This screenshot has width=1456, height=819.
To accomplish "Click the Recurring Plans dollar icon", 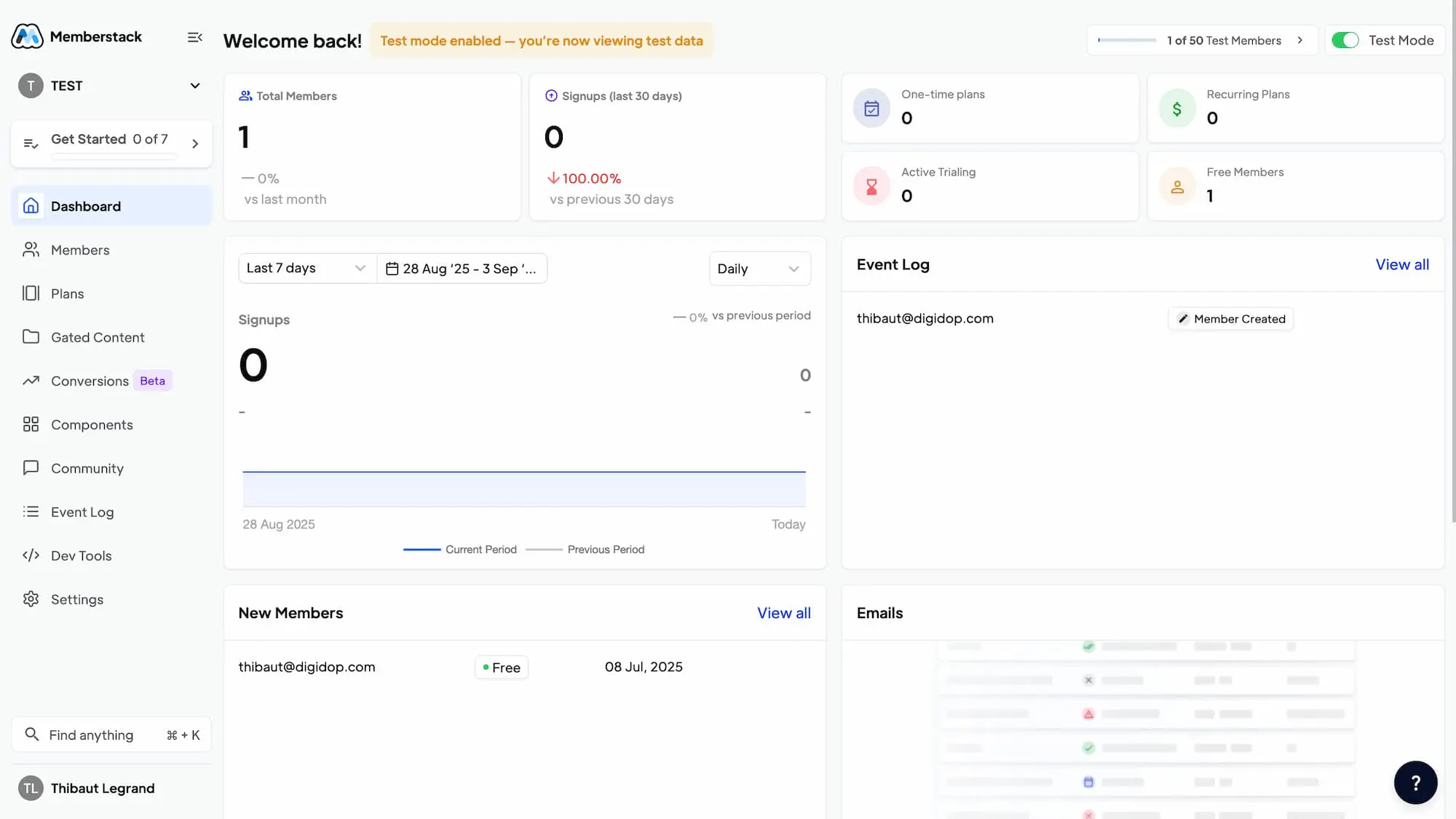I will pyautogui.click(x=1176, y=108).
